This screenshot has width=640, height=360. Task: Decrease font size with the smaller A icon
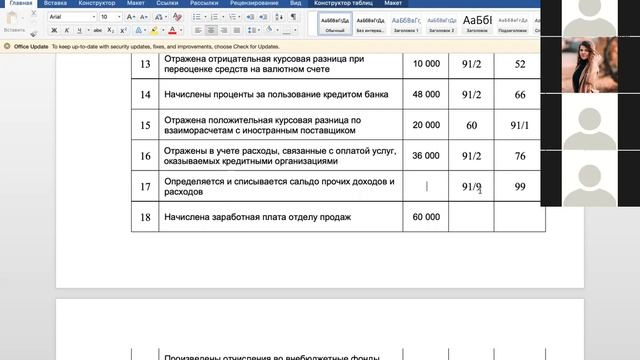(x=143, y=17)
